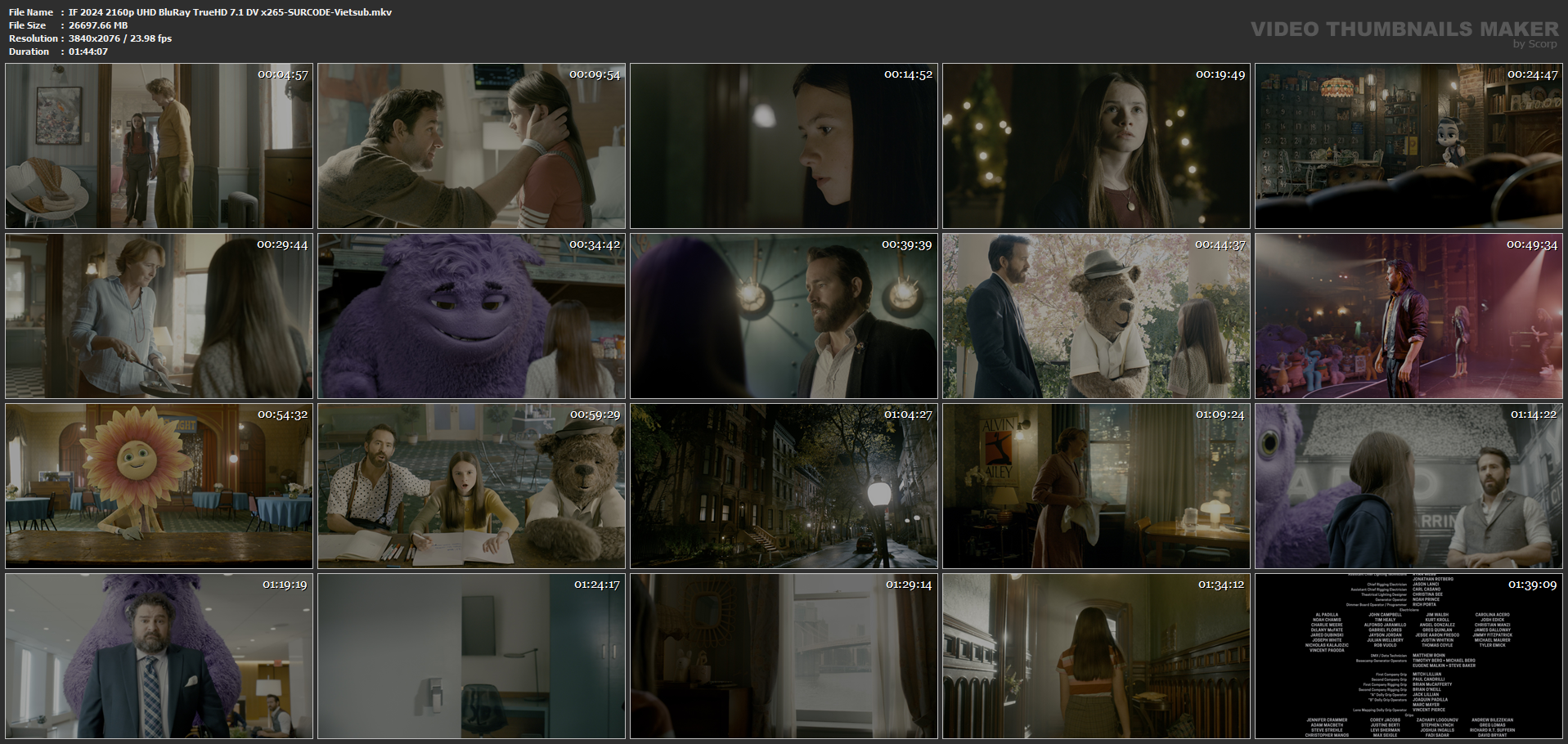Click the File Name label
Screen dimensions: 1568x744
31,12
